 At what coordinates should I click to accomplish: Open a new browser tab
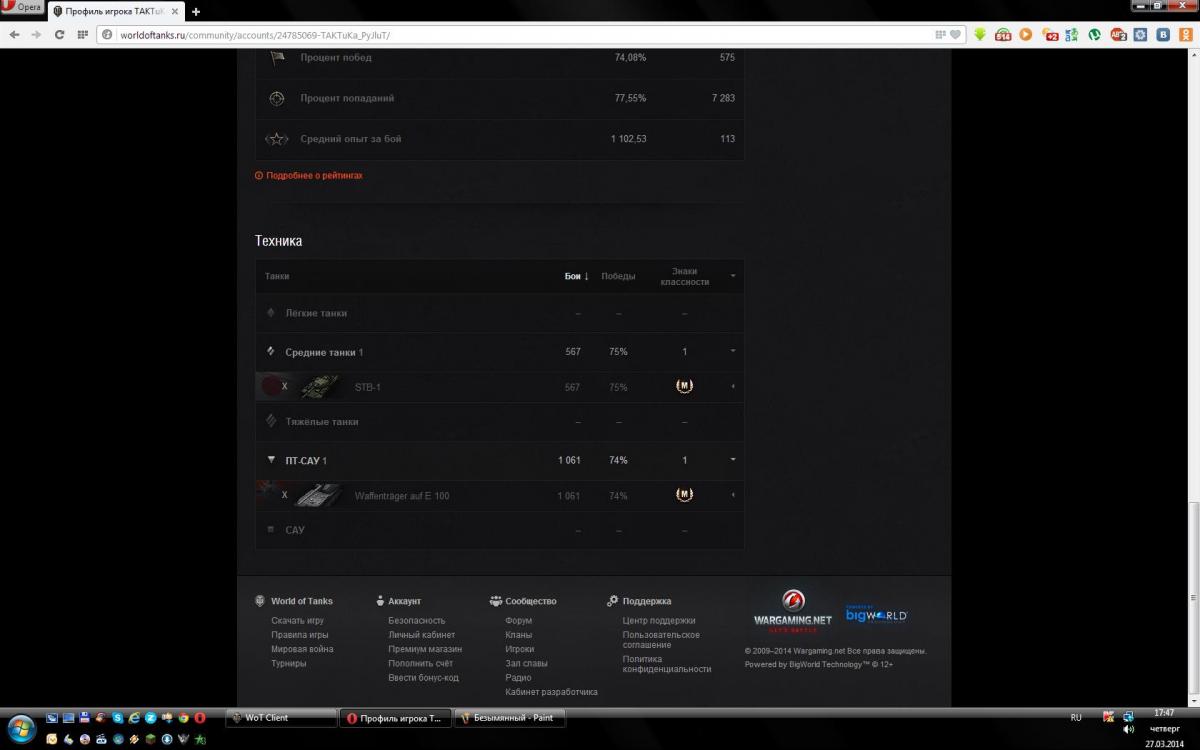[196, 11]
